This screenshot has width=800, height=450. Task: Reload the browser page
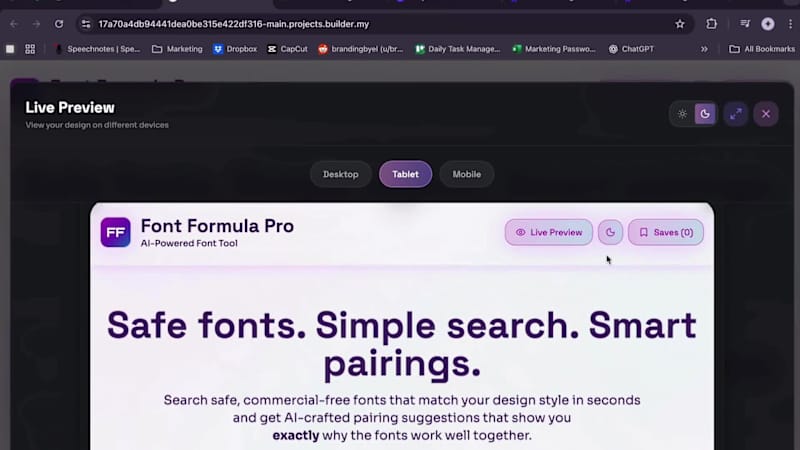(59, 24)
